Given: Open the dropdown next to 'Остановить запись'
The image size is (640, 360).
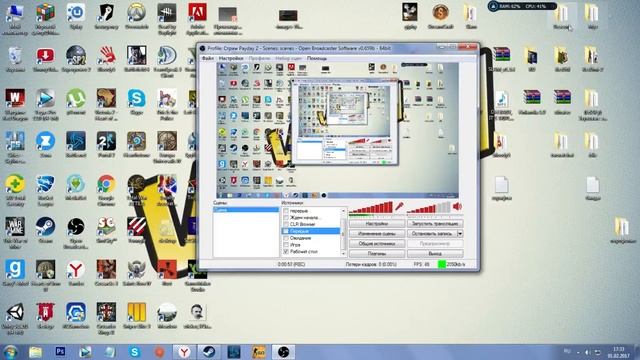Looking at the screenshot, I should pos(460,234).
